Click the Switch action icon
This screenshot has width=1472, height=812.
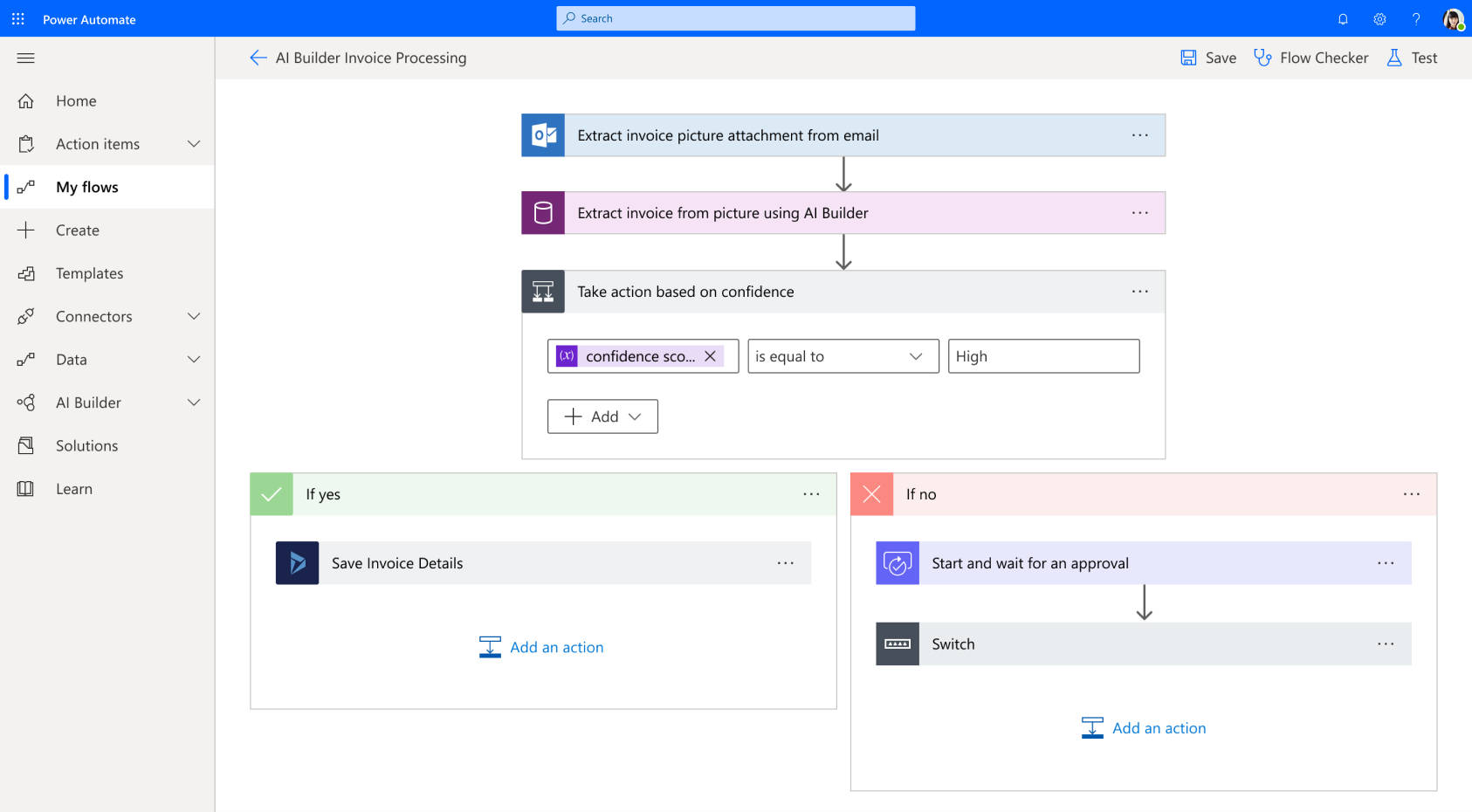(x=897, y=643)
